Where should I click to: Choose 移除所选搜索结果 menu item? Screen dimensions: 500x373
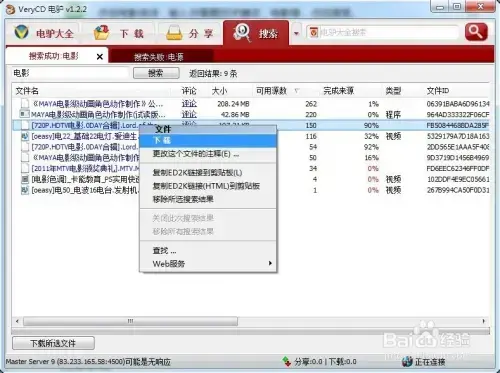pyautogui.click(x=208, y=199)
